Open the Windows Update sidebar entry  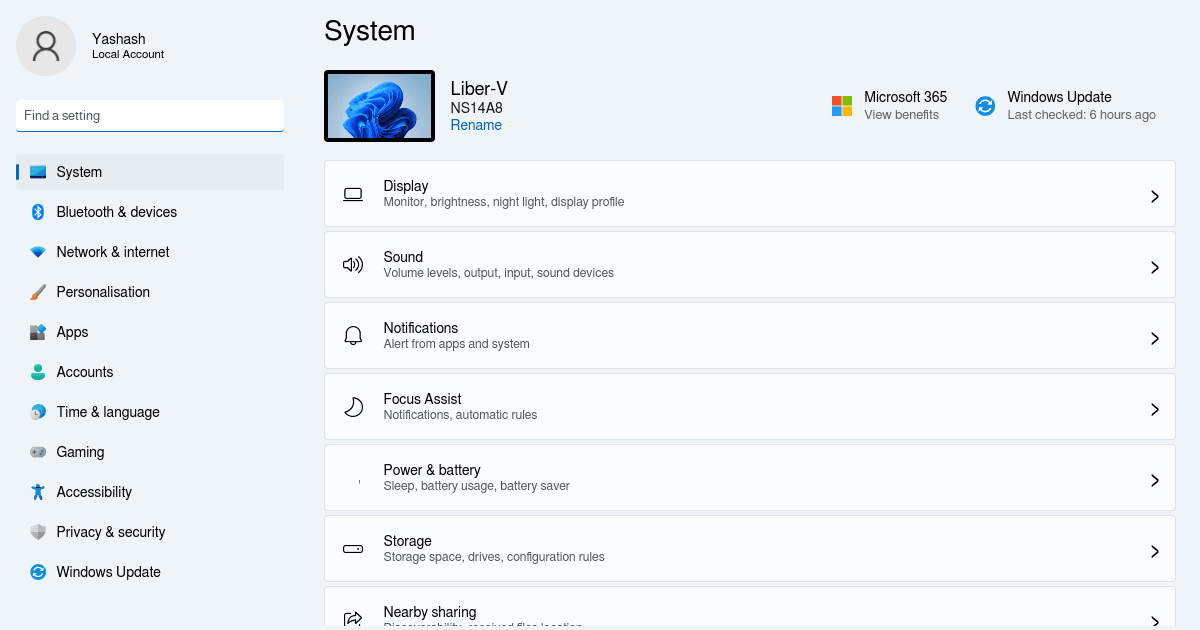point(37,572)
